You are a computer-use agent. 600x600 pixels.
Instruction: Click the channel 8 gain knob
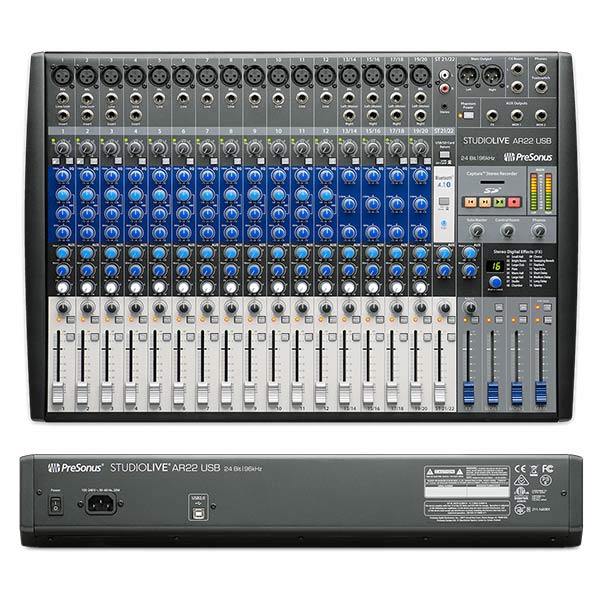[231, 148]
